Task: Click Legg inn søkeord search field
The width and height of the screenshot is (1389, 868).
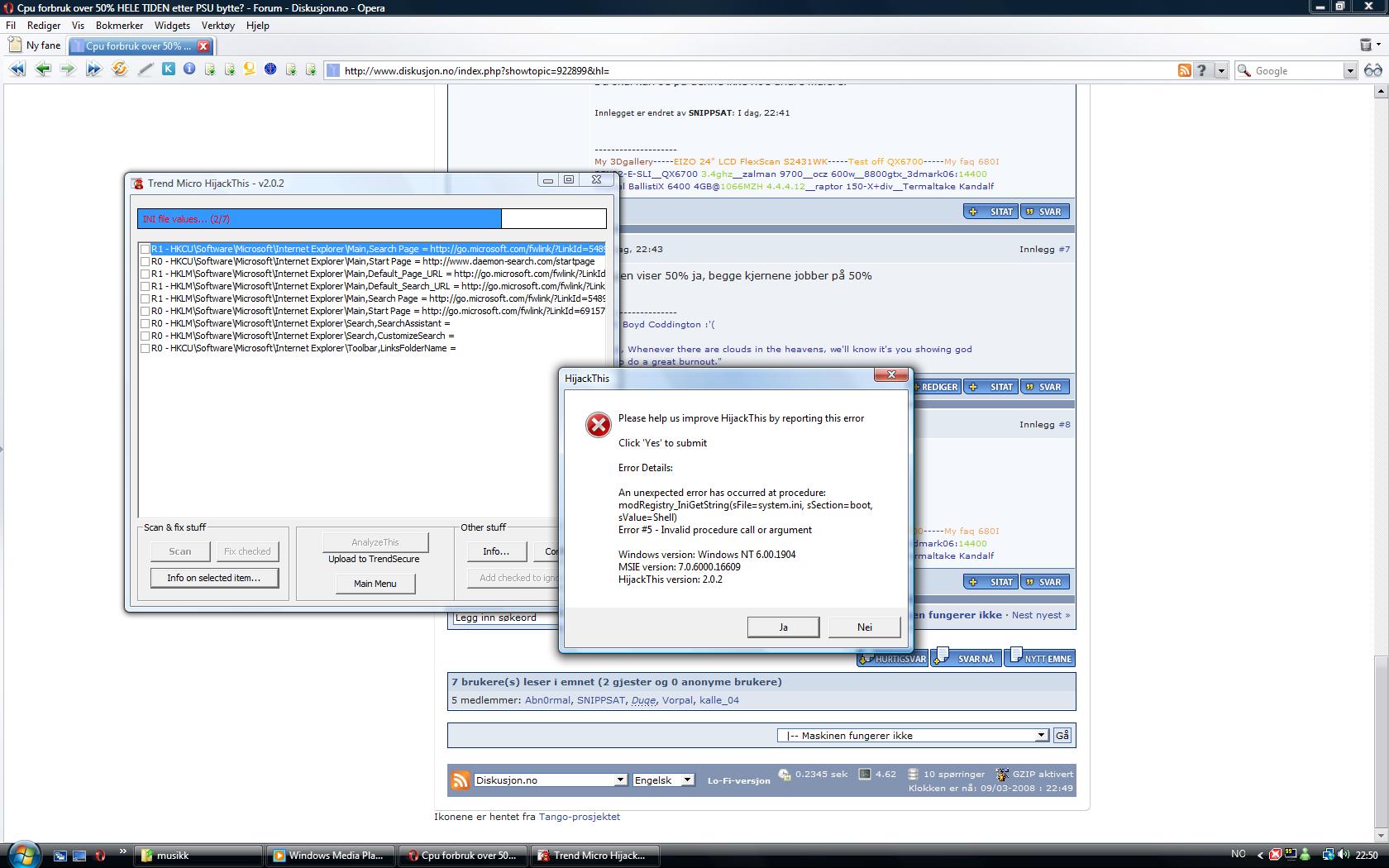Action: (504, 618)
